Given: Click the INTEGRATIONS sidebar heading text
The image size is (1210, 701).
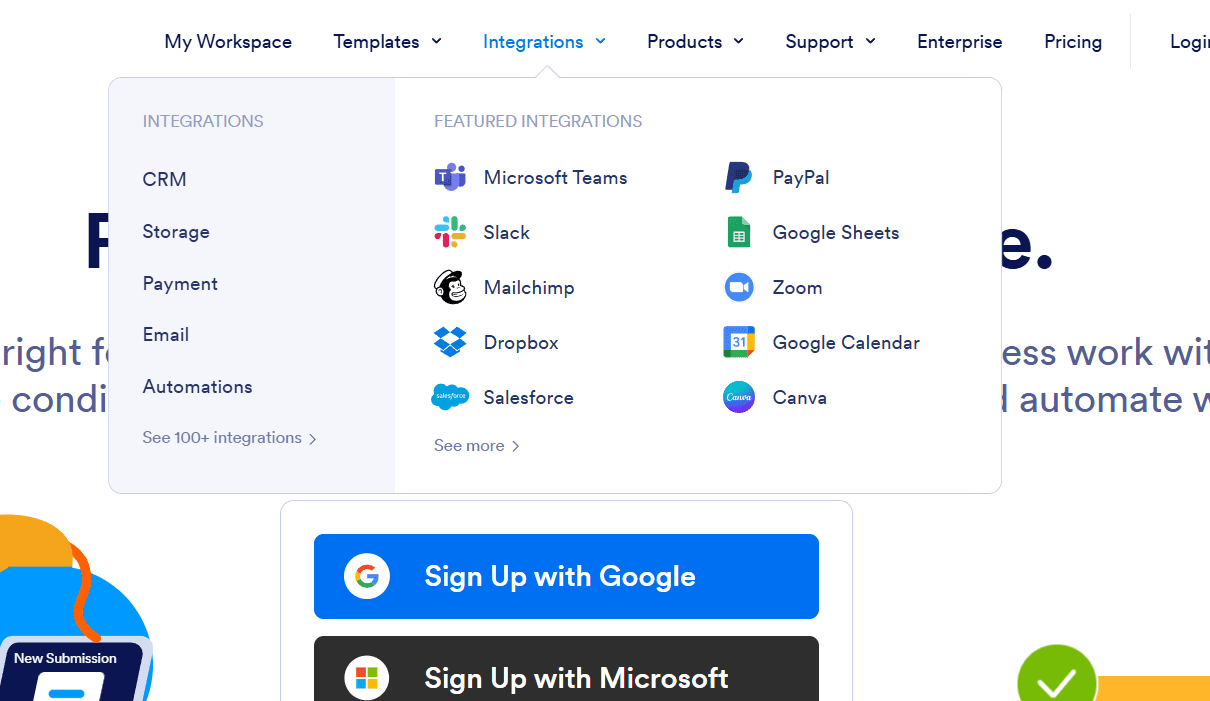Looking at the screenshot, I should [203, 121].
